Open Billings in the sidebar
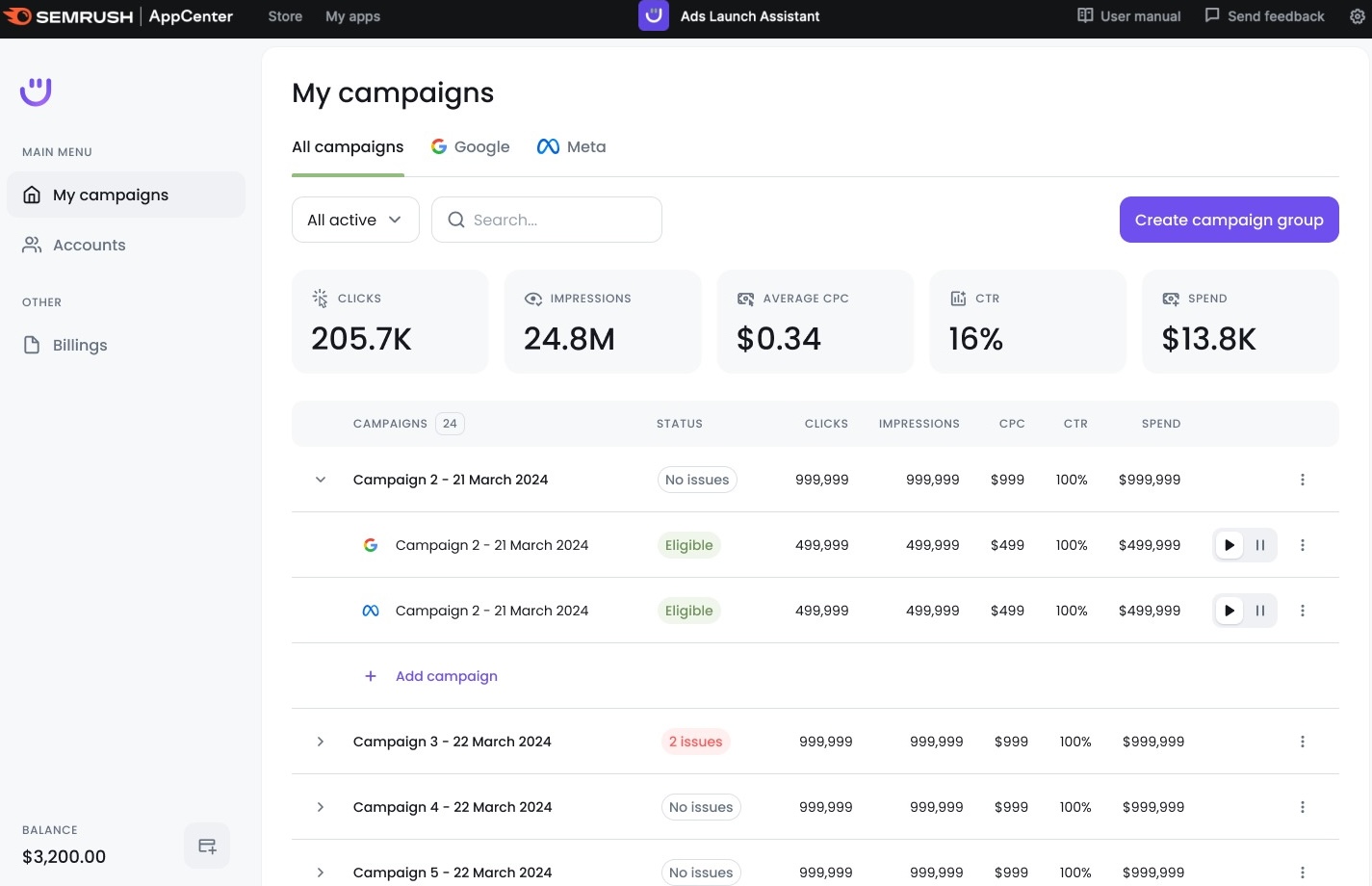 (x=79, y=345)
